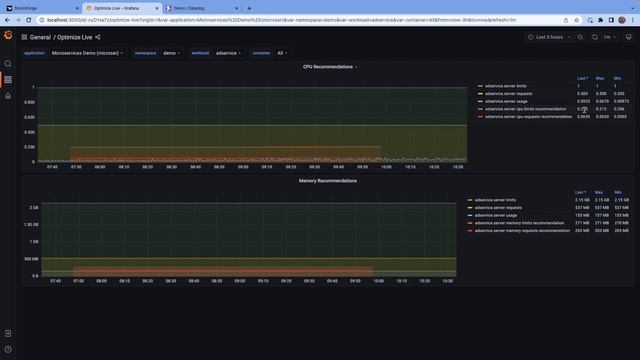
Task: Toggle Memory adservice.server limits series
Action: pyautogui.click(x=495, y=200)
